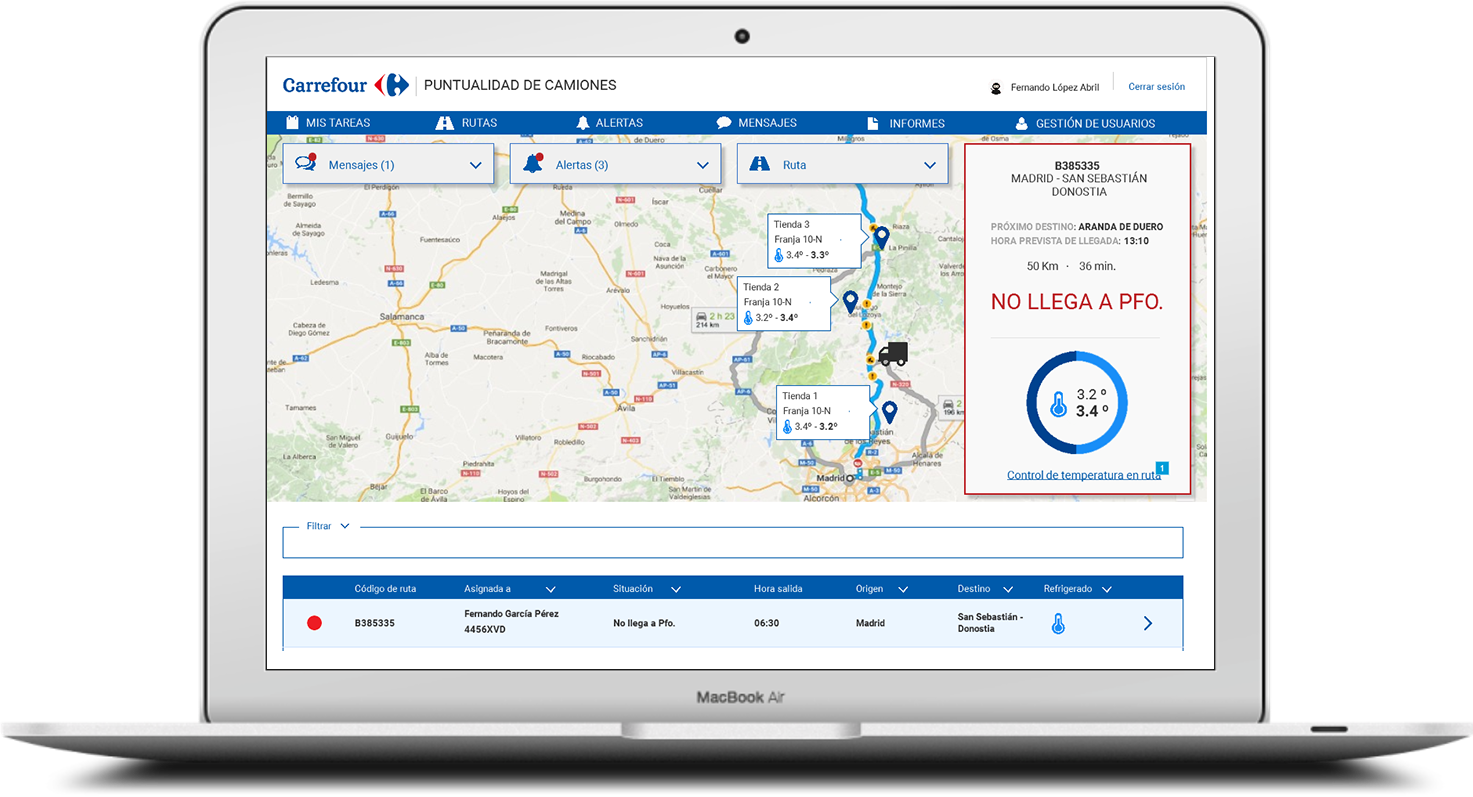Click the Carrefour logo

coord(346,85)
